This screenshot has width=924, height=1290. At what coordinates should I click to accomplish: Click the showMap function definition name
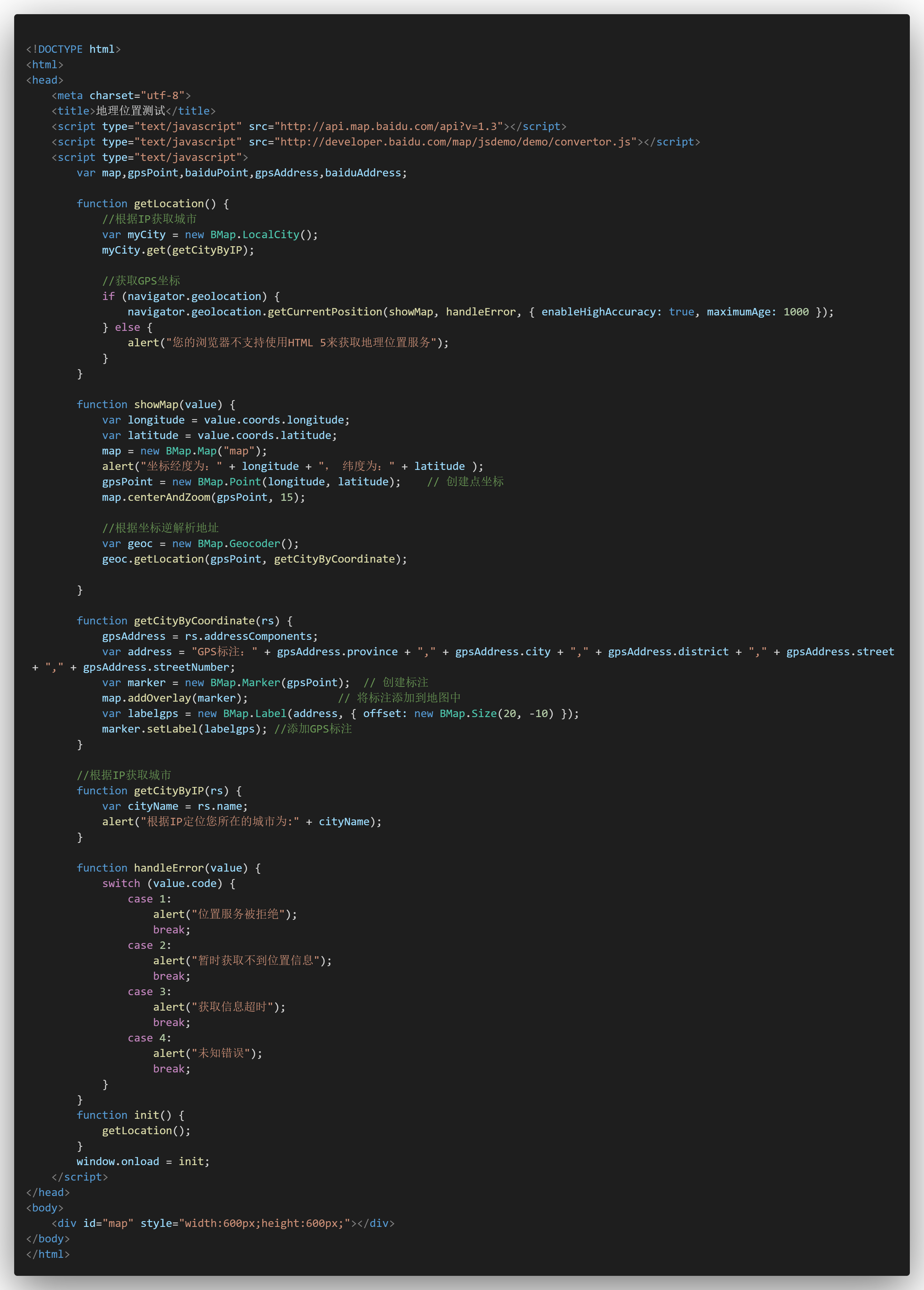156,404
